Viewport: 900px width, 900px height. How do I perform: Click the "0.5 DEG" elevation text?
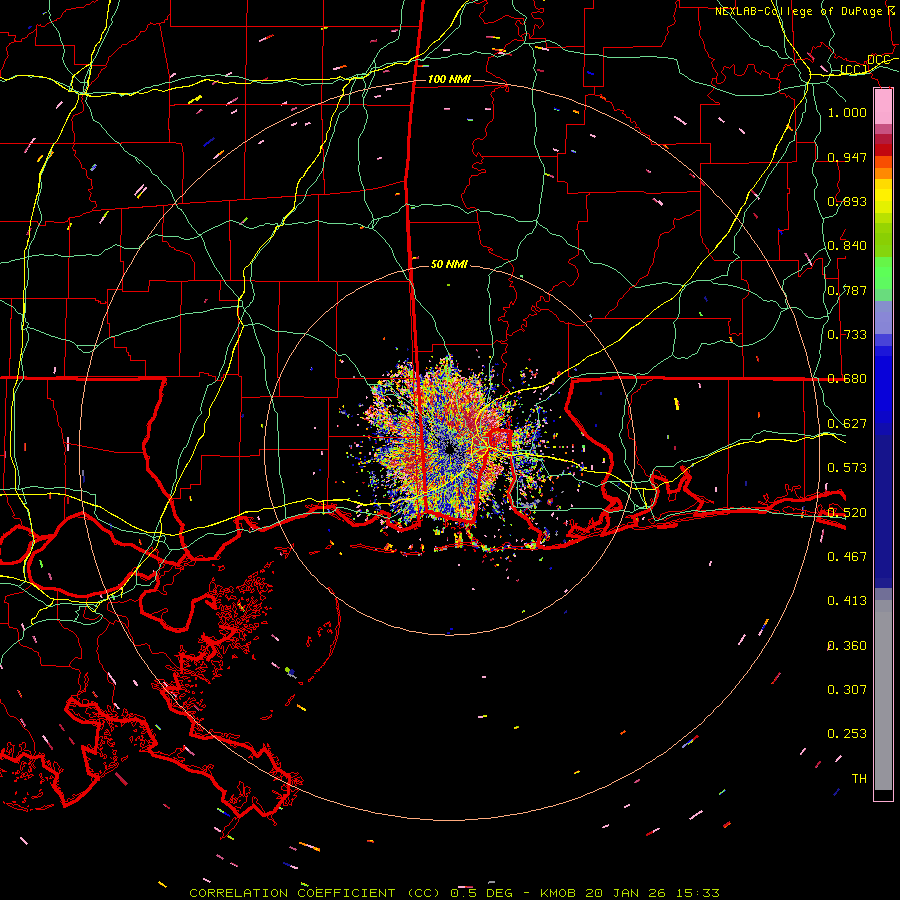point(480,893)
